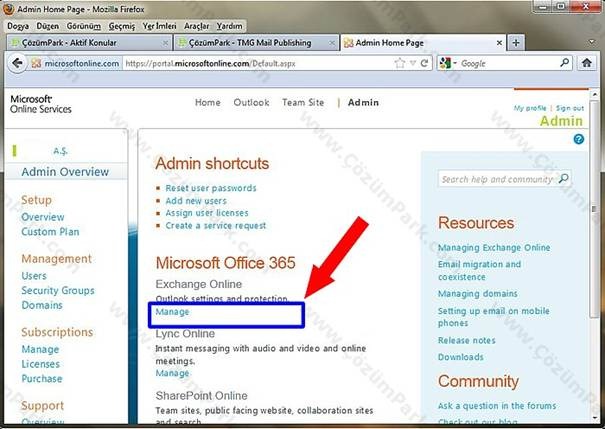Viewport: 605px width, 429px height.
Task: Click the URL address bar field
Action: tap(259, 63)
